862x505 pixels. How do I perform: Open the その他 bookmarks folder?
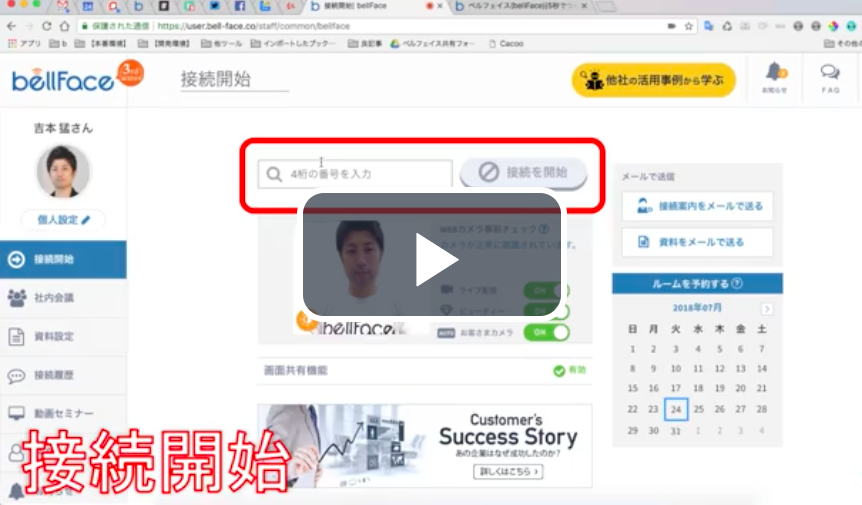843,43
